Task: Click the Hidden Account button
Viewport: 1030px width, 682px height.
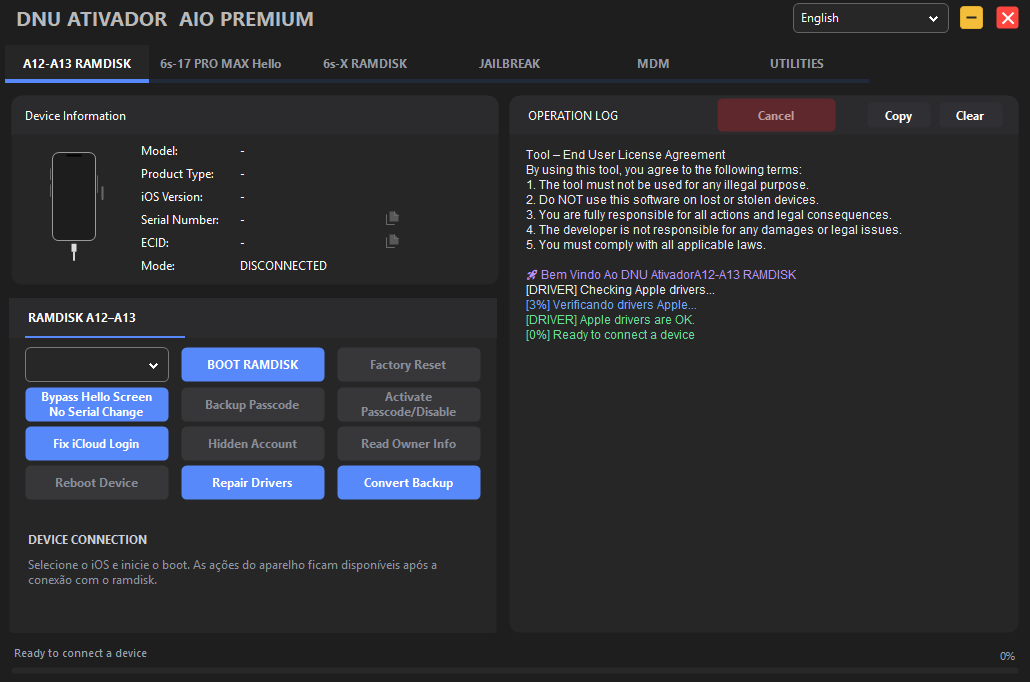Action: pos(253,443)
